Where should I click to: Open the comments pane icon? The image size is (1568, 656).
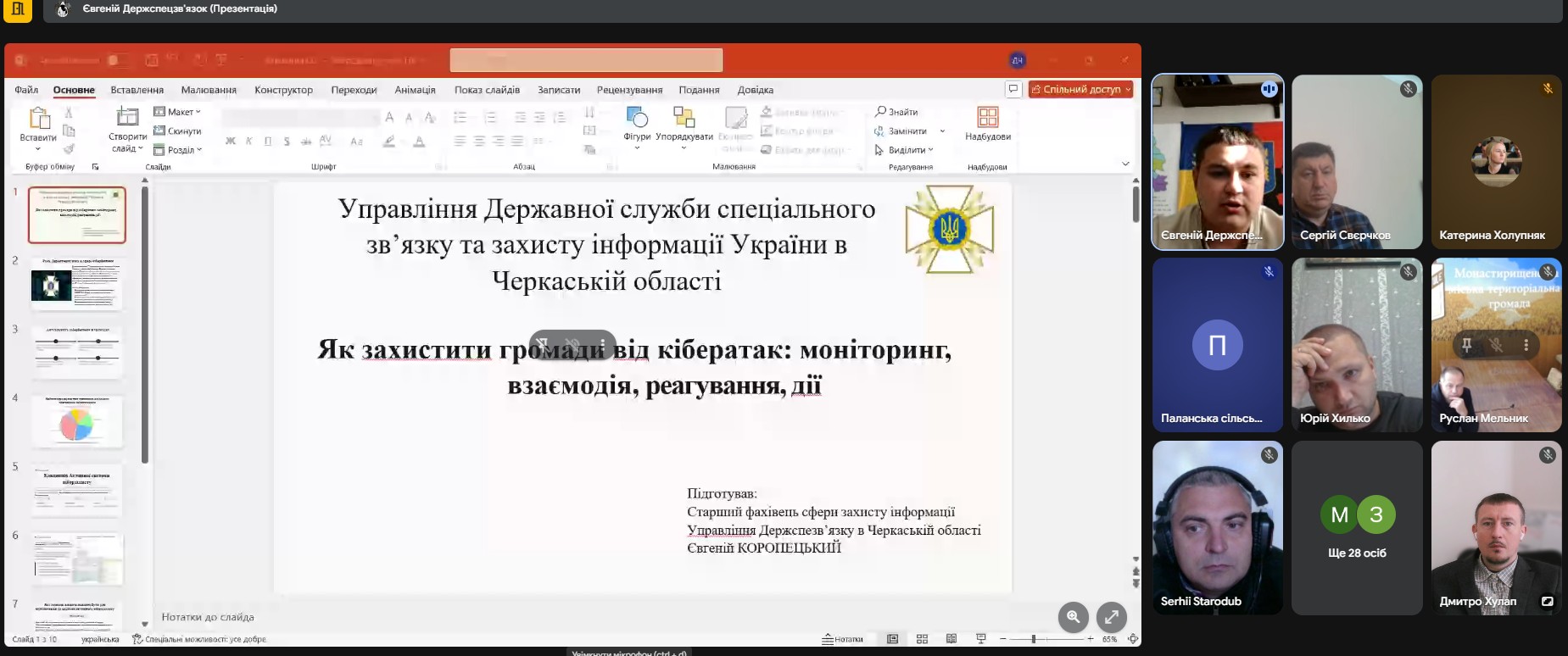point(1013,89)
